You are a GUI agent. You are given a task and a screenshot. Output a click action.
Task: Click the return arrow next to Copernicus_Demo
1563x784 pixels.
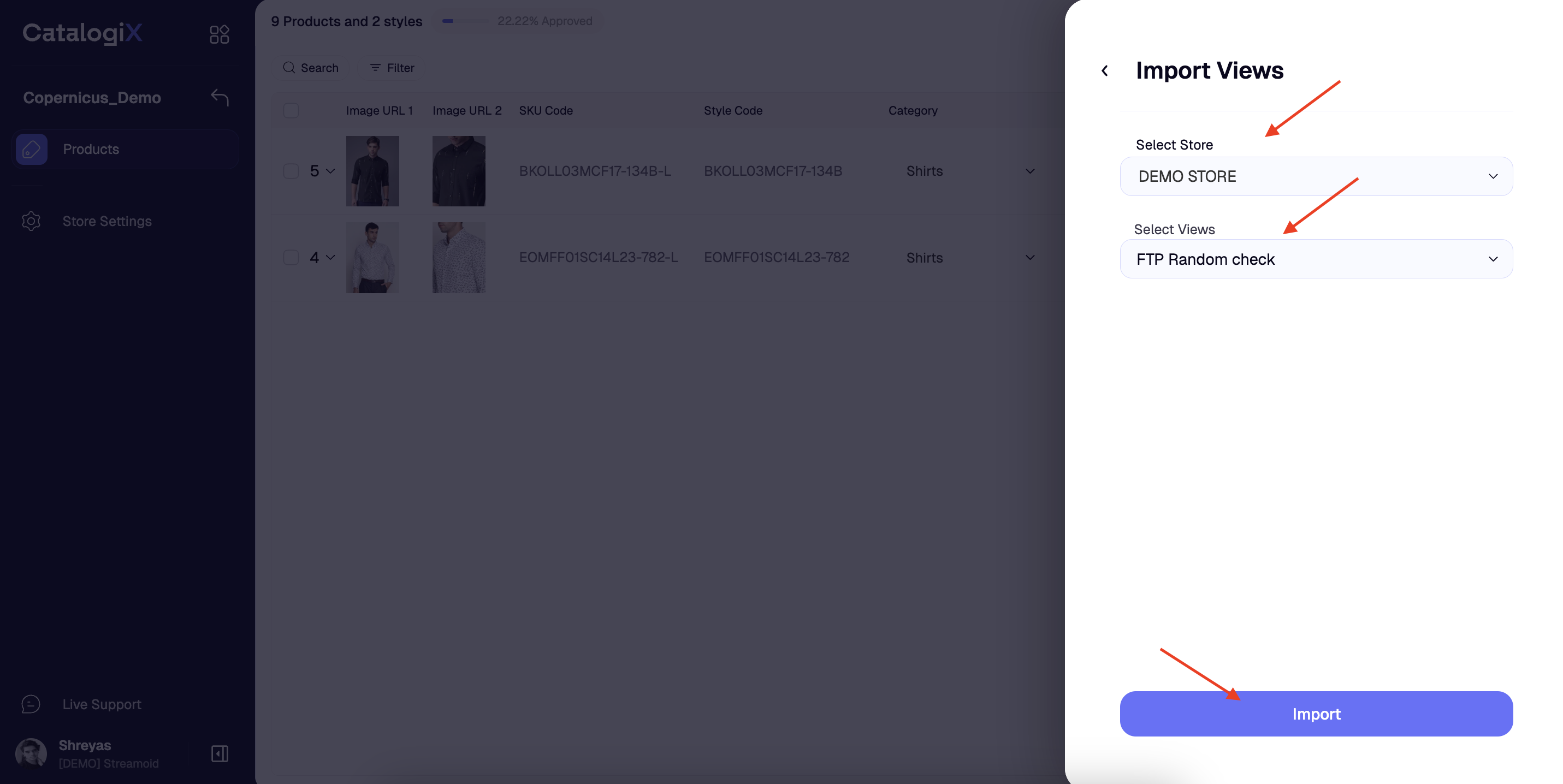220,97
